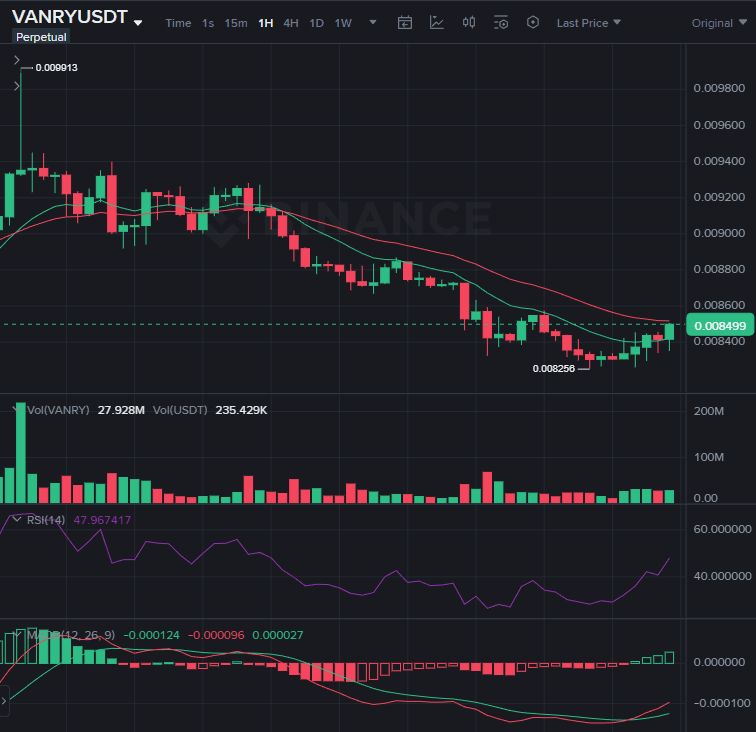Open technical indicators chart icon

(x=437, y=23)
